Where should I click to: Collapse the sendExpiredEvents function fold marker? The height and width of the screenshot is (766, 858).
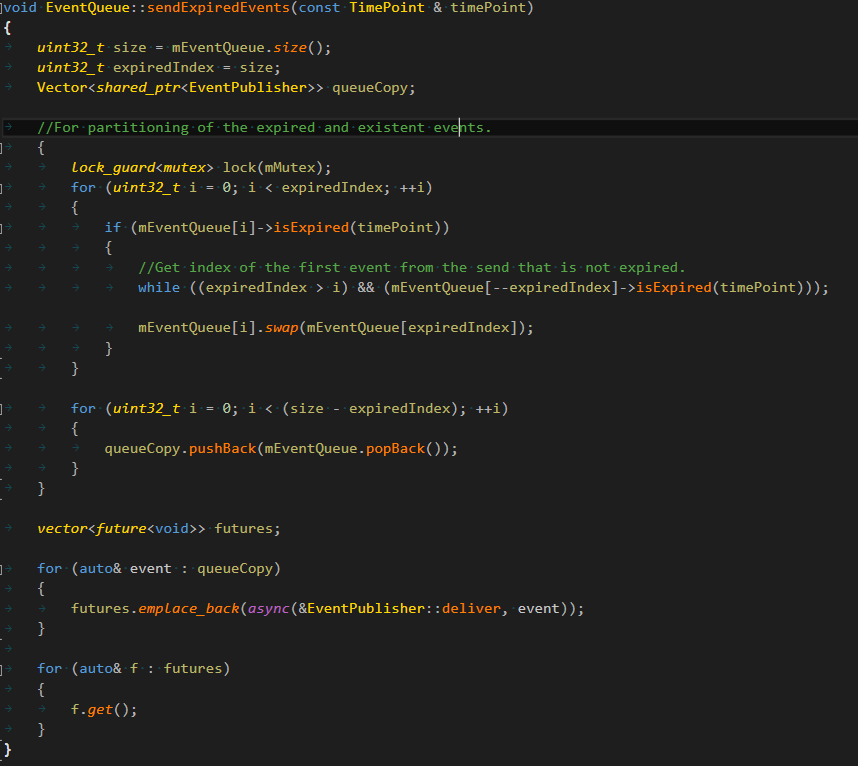click(x=3, y=8)
